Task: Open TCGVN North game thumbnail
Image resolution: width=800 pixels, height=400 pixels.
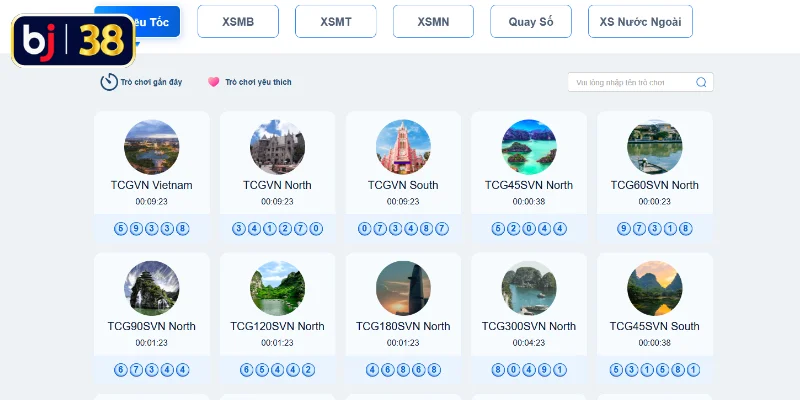Action: (278, 147)
